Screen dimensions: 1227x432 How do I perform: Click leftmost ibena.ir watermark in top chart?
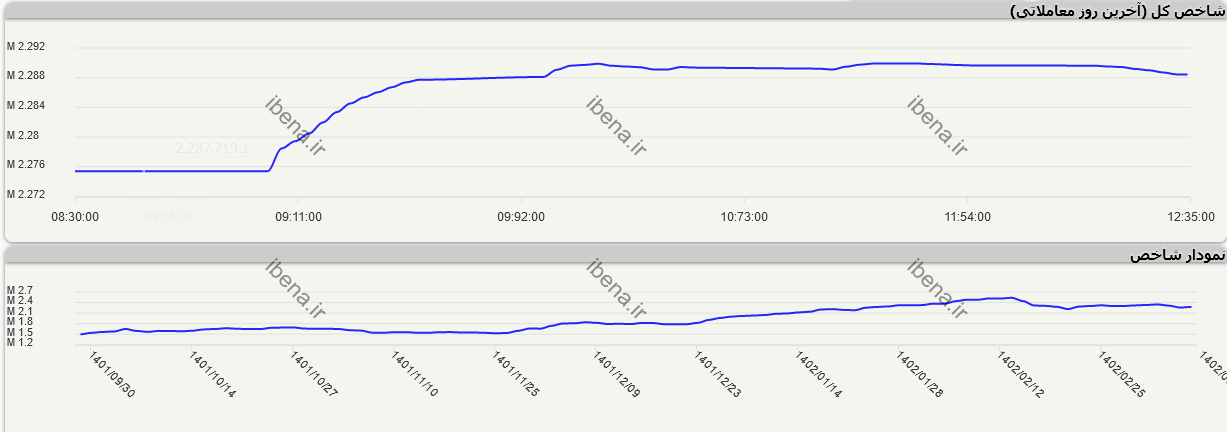(296, 126)
